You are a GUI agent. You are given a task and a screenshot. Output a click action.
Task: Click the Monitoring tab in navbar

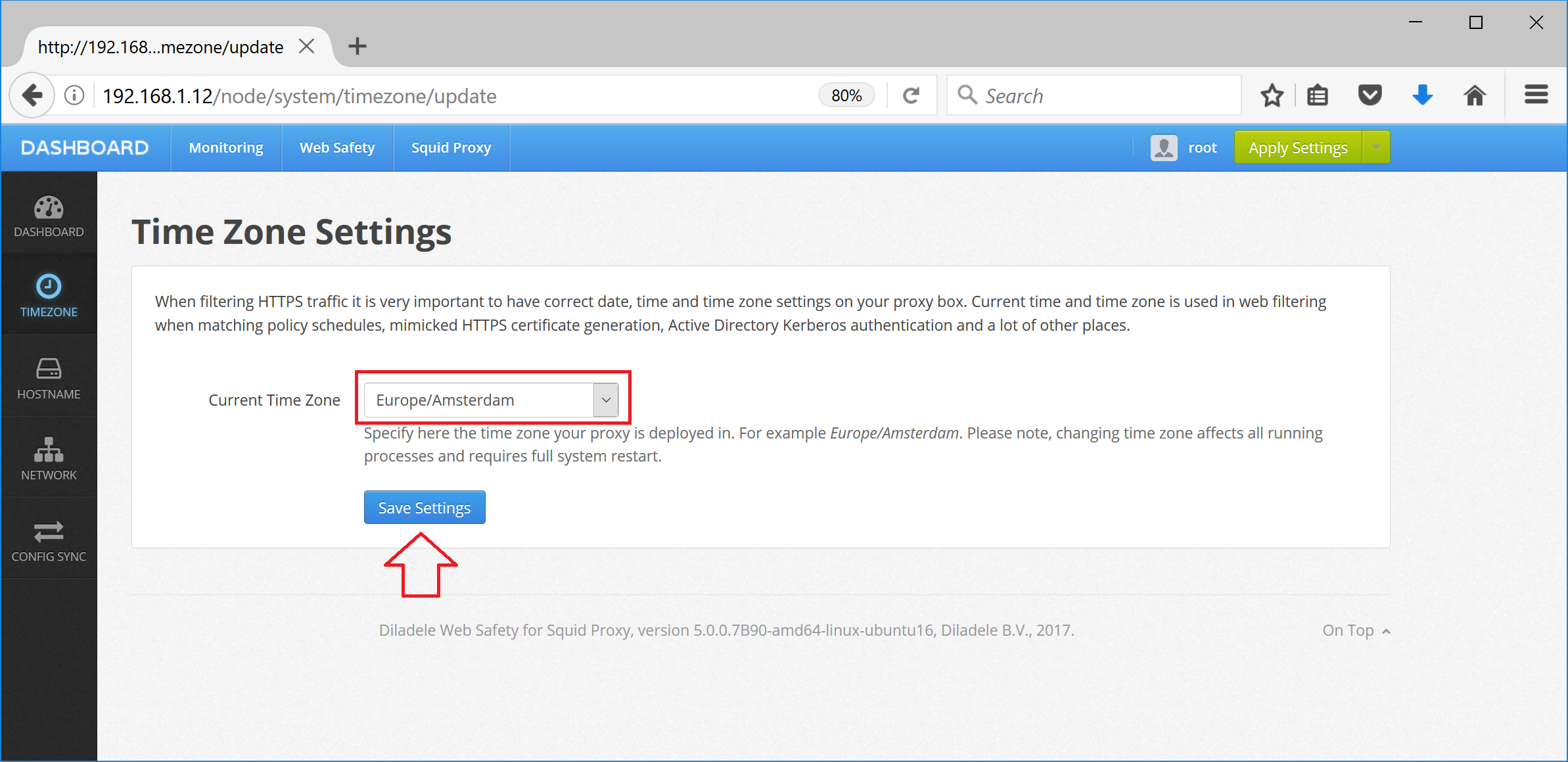225,147
